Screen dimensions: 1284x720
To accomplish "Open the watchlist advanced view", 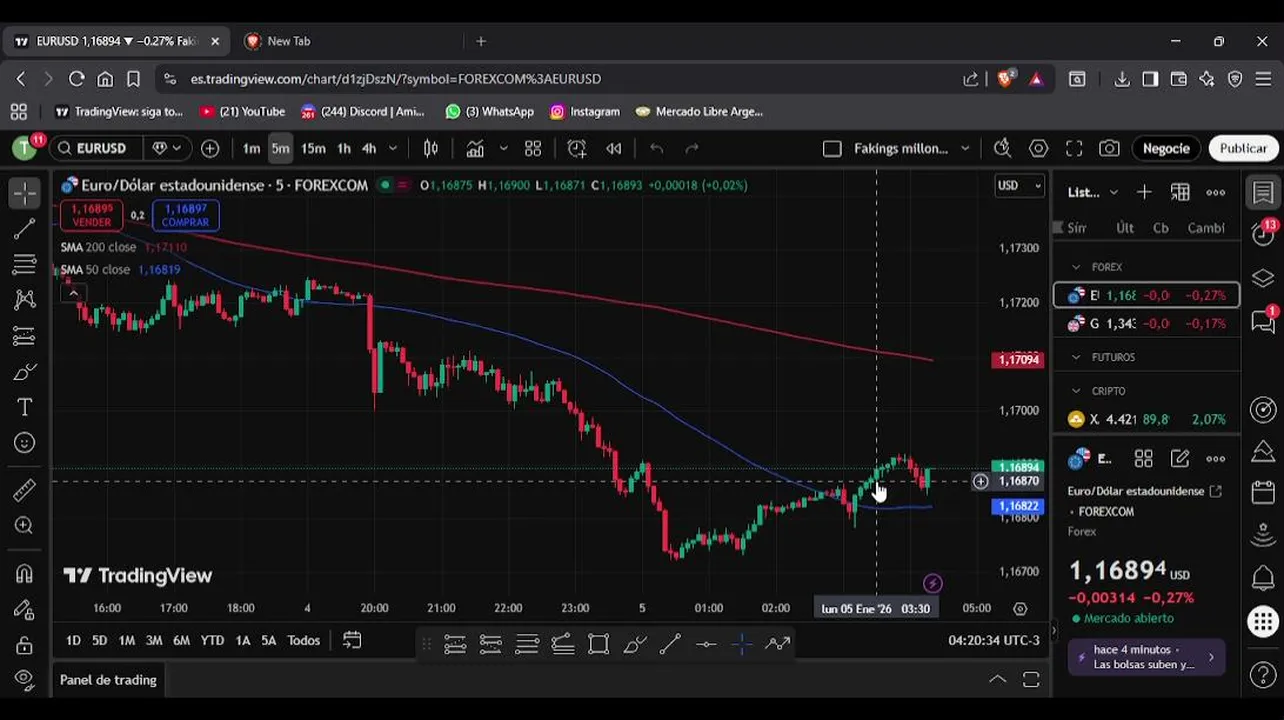I will [1180, 192].
